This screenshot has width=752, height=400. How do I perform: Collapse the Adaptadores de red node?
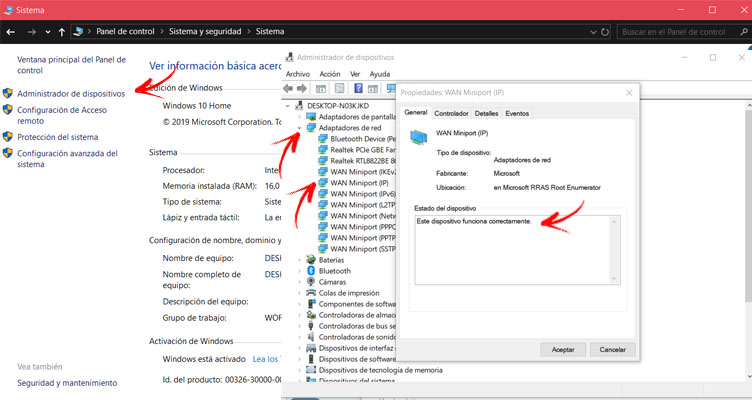(299, 128)
